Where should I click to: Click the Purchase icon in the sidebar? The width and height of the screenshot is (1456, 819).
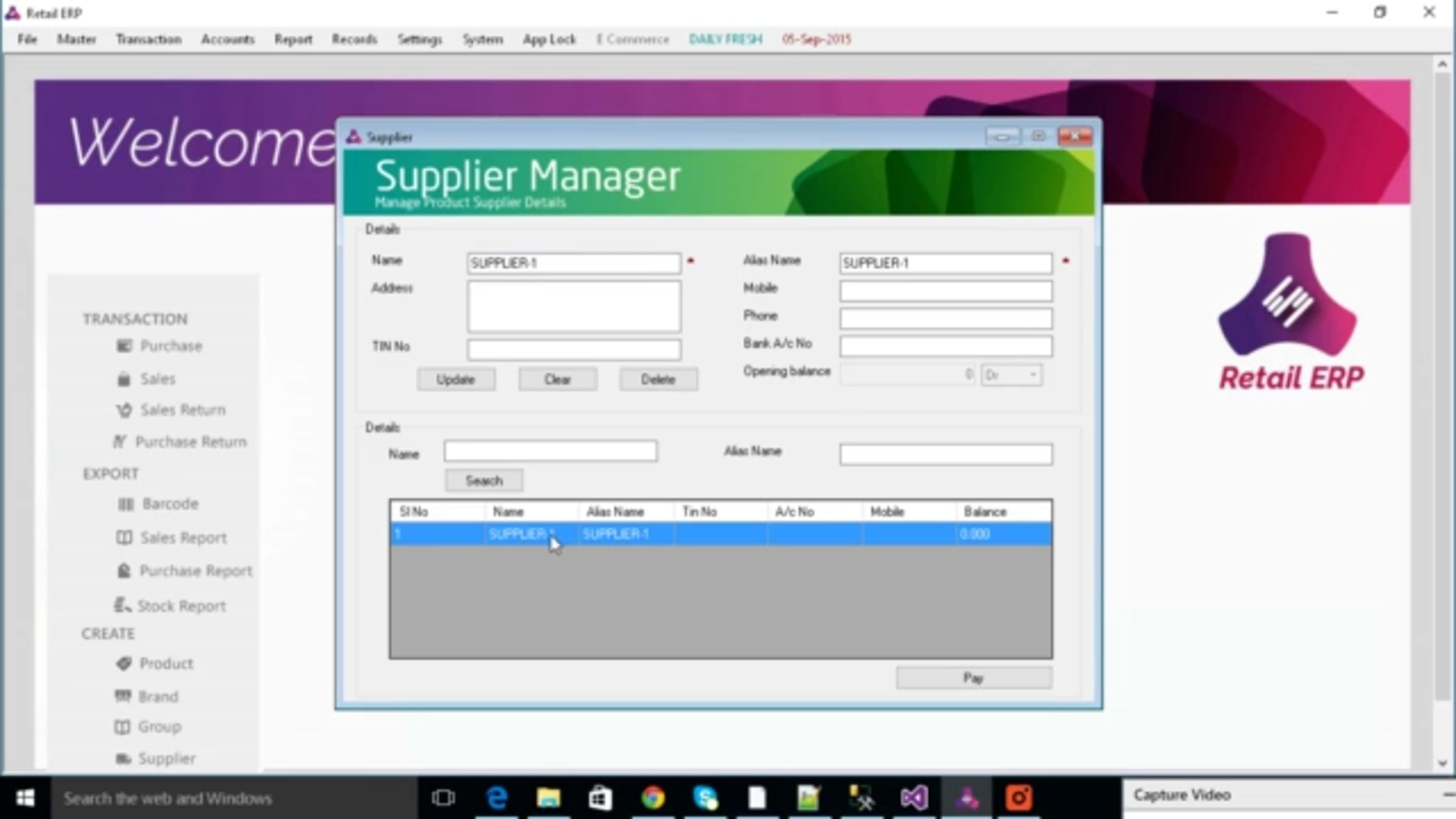[x=124, y=346]
